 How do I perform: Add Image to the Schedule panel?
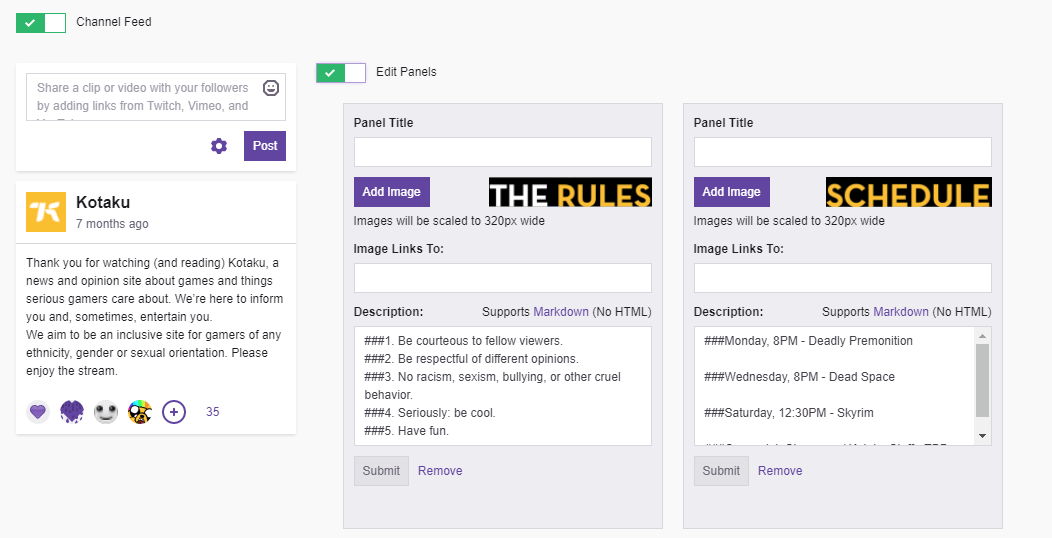click(x=732, y=192)
